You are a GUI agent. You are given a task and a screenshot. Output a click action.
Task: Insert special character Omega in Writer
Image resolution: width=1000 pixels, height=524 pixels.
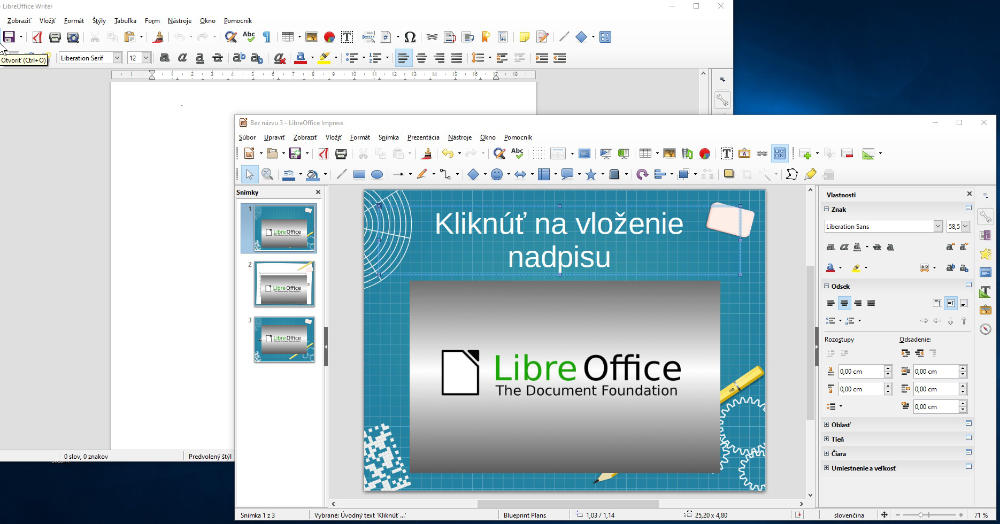(410, 37)
